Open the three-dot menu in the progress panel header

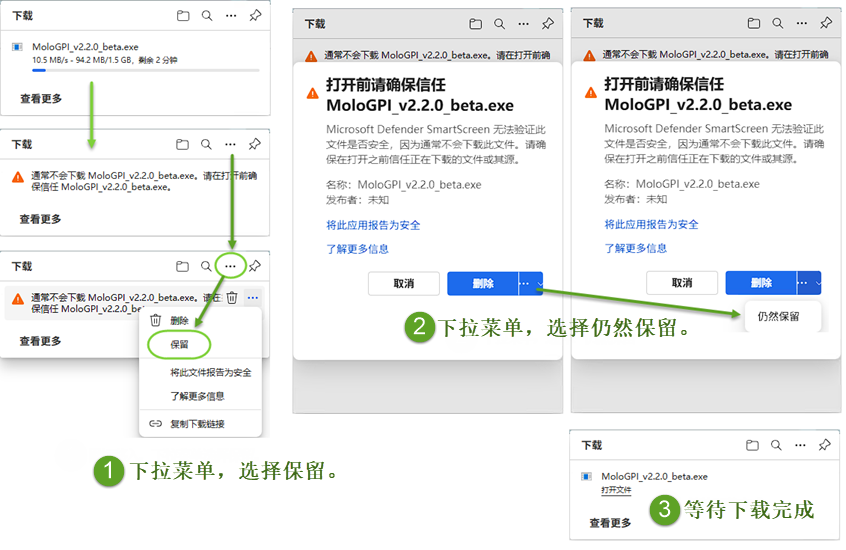coord(230,16)
